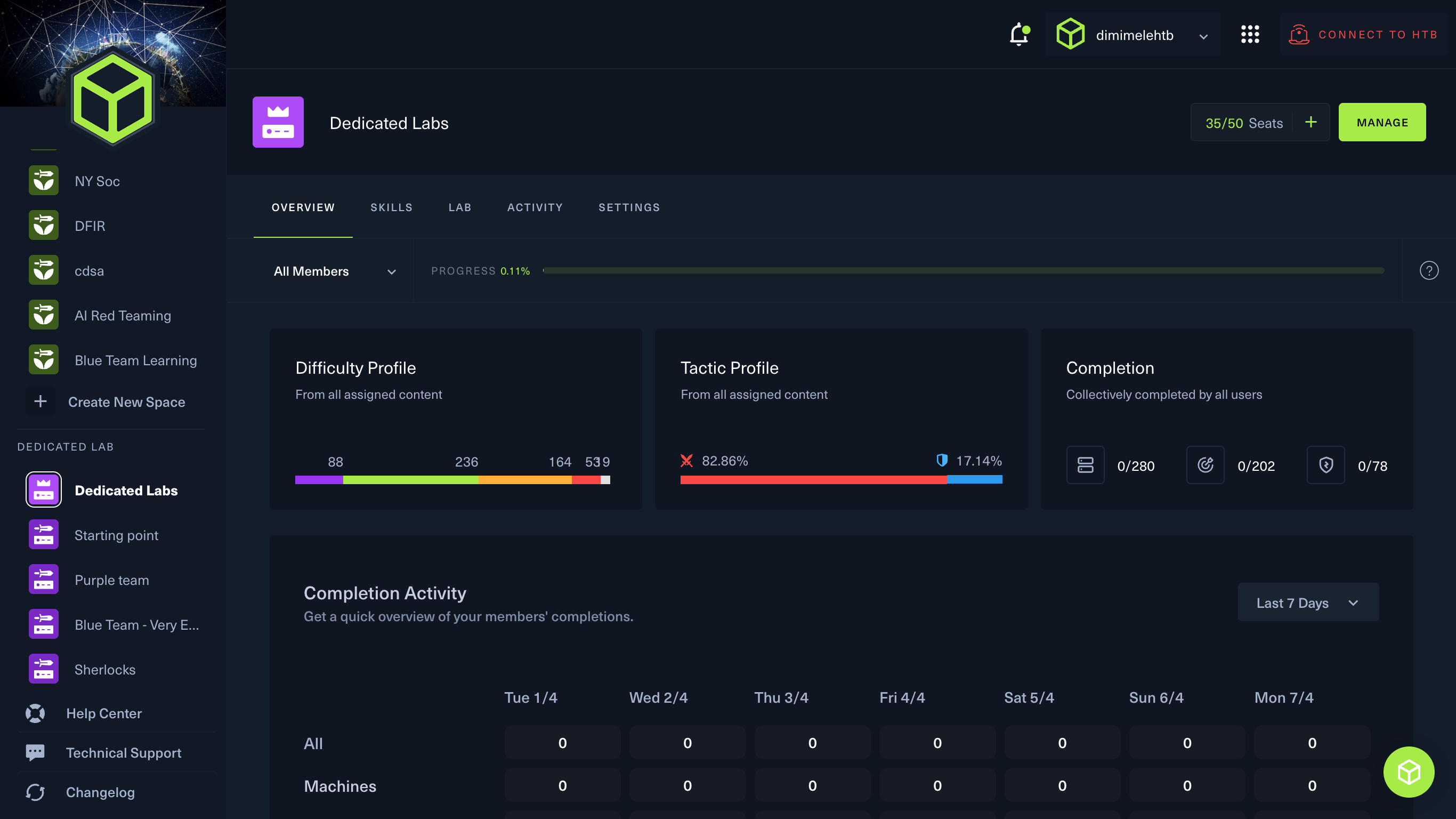Click the PROGRESS 0.11% label
This screenshot has height=819, width=1456.
pos(480,271)
